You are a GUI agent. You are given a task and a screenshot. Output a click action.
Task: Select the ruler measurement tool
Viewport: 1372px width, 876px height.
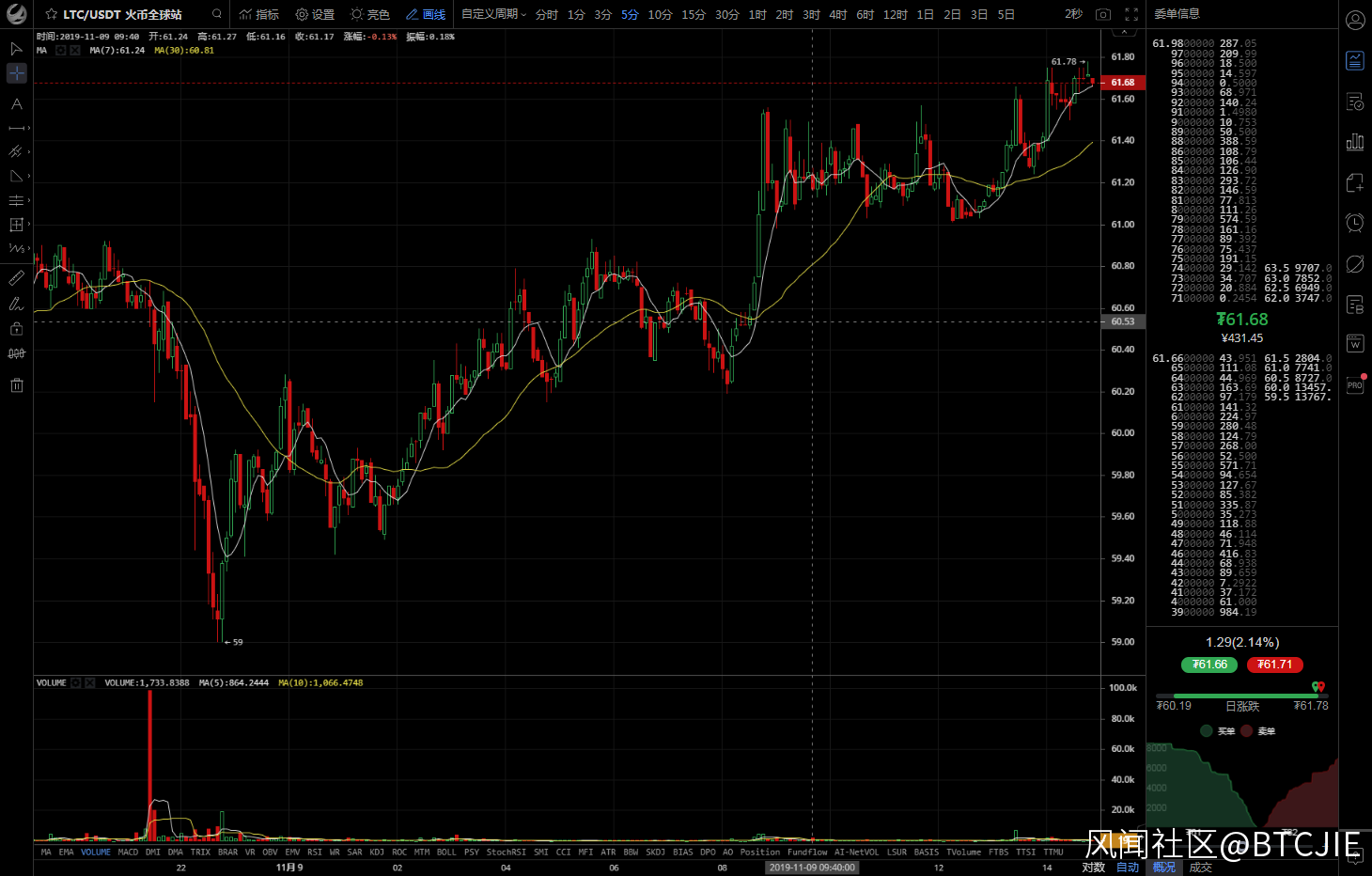[x=16, y=278]
